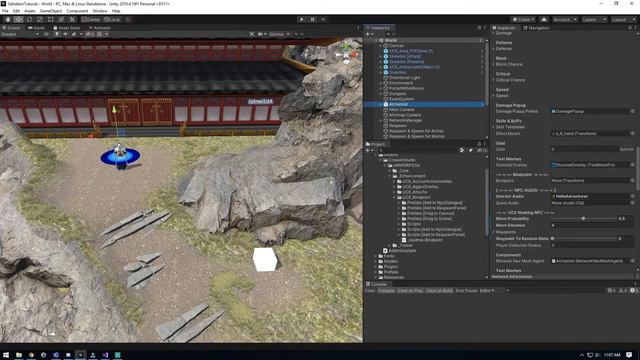Click the Gold value input field
Image resolution: width=640 pixels, height=360 pixels.
584,149
